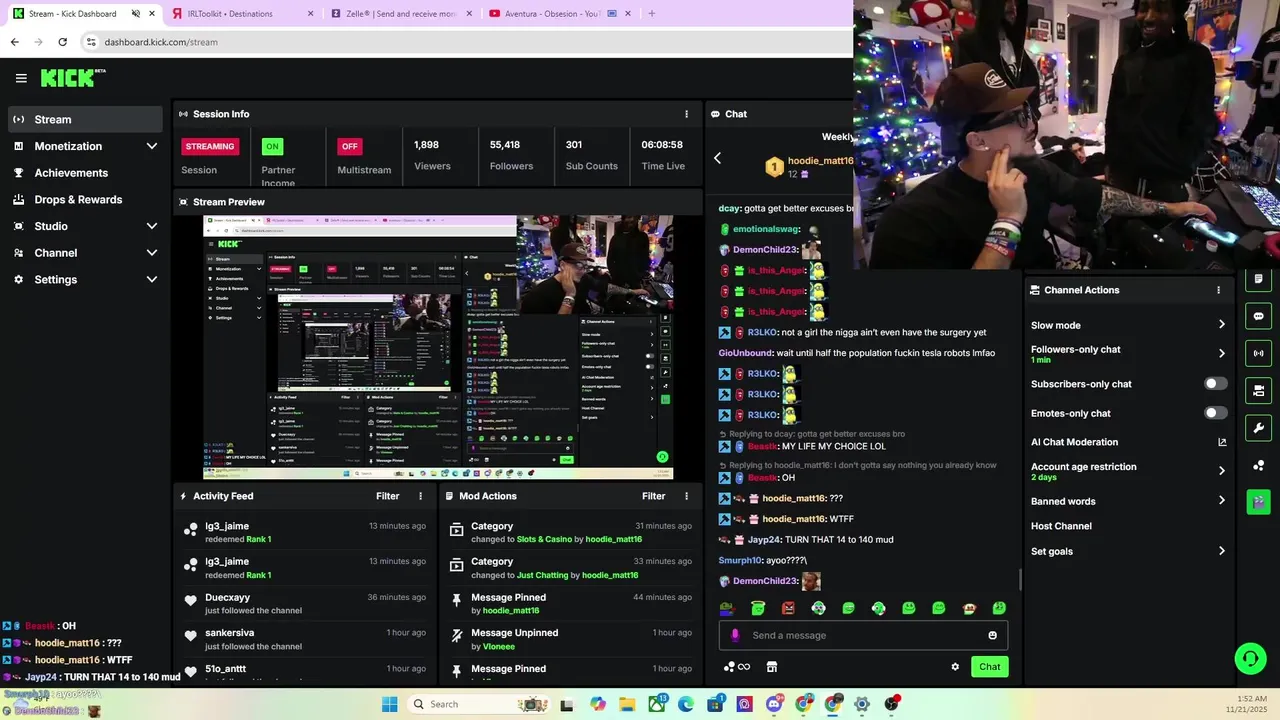Open Channel Actions three-dot menu
The height and width of the screenshot is (720, 1280).
(x=1218, y=290)
